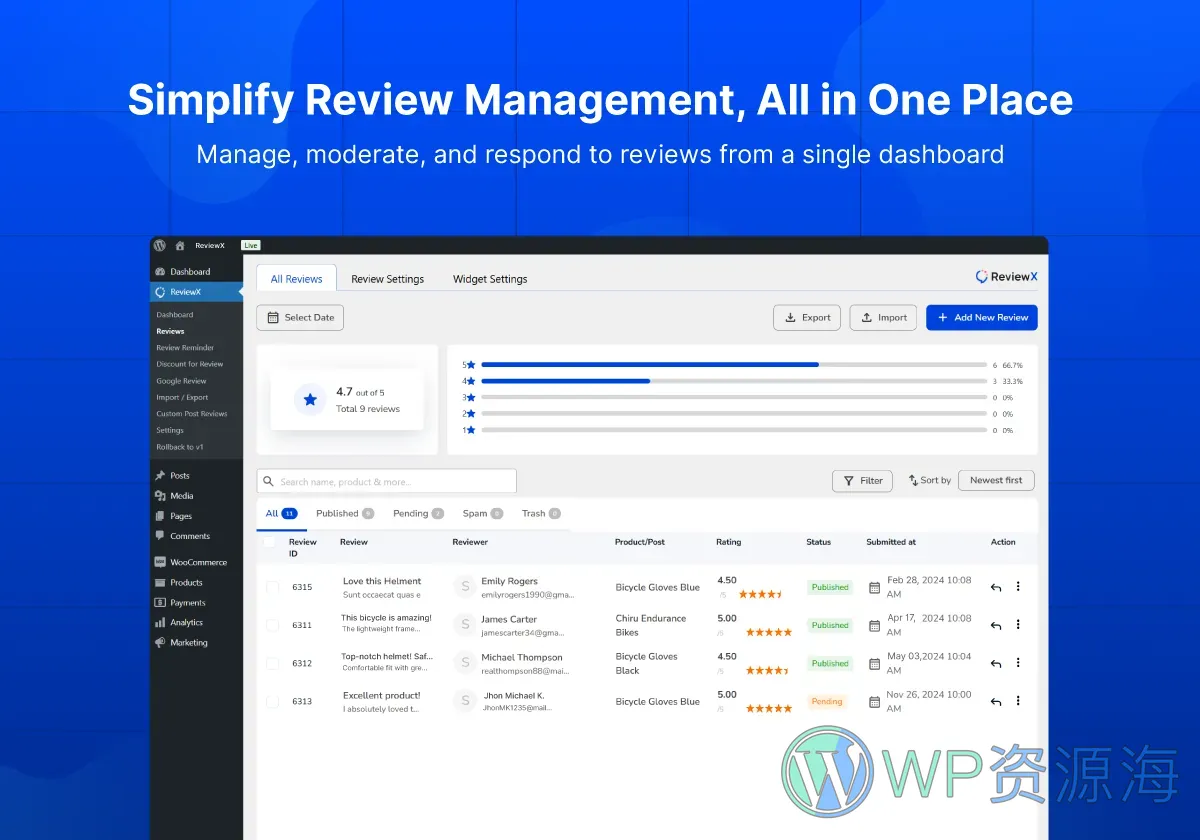Click Rollback to v1 link
The width and height of the screenshot is (1200, 840).
pos(178,447)
